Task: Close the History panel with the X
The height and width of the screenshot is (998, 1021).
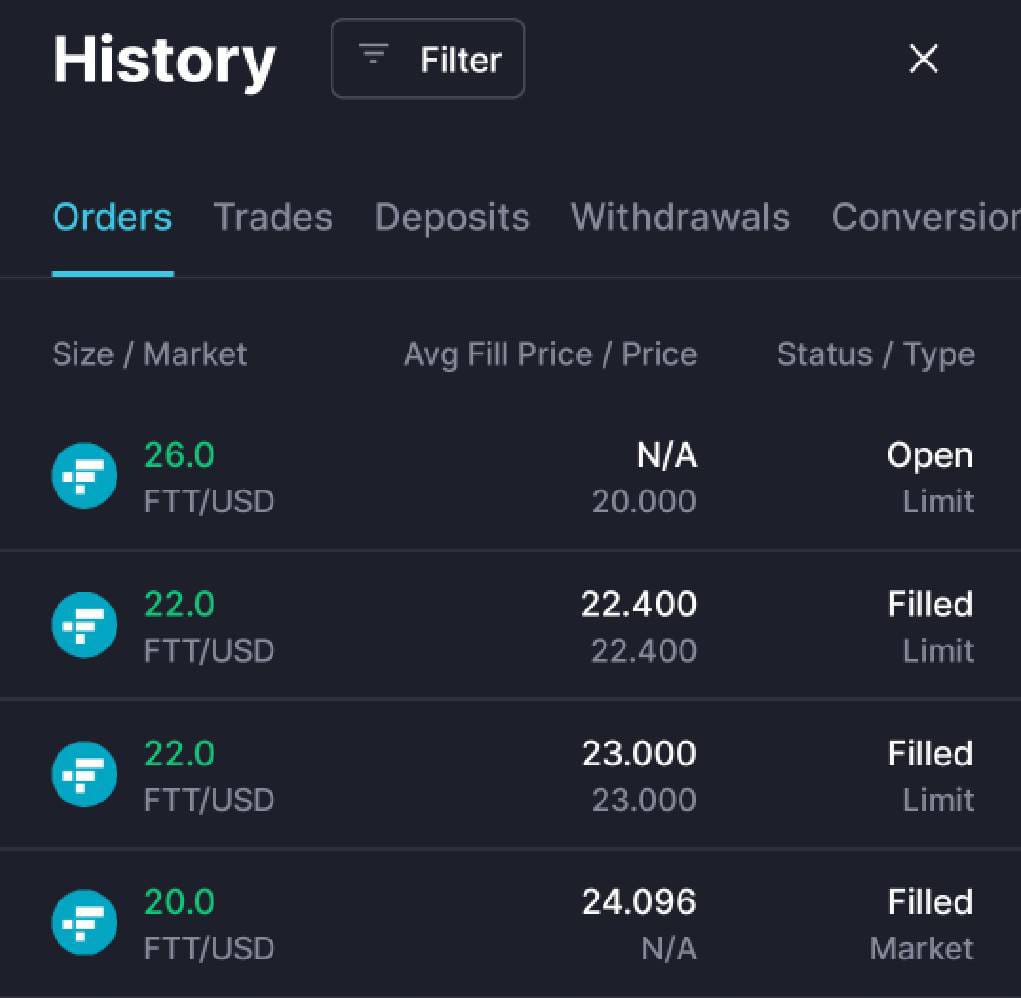Action: point(923,59)
